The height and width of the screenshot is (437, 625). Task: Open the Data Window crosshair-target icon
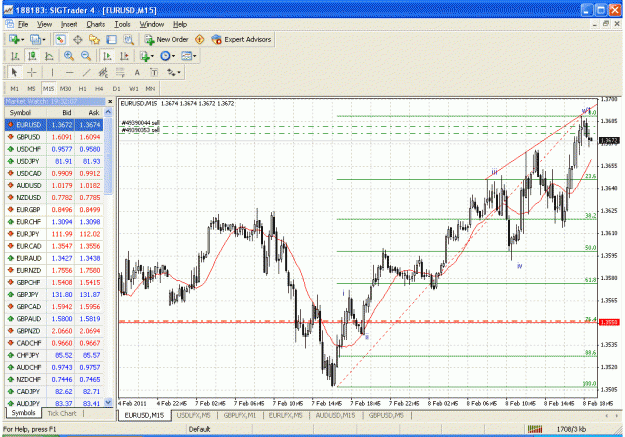[x=78, y=39]
